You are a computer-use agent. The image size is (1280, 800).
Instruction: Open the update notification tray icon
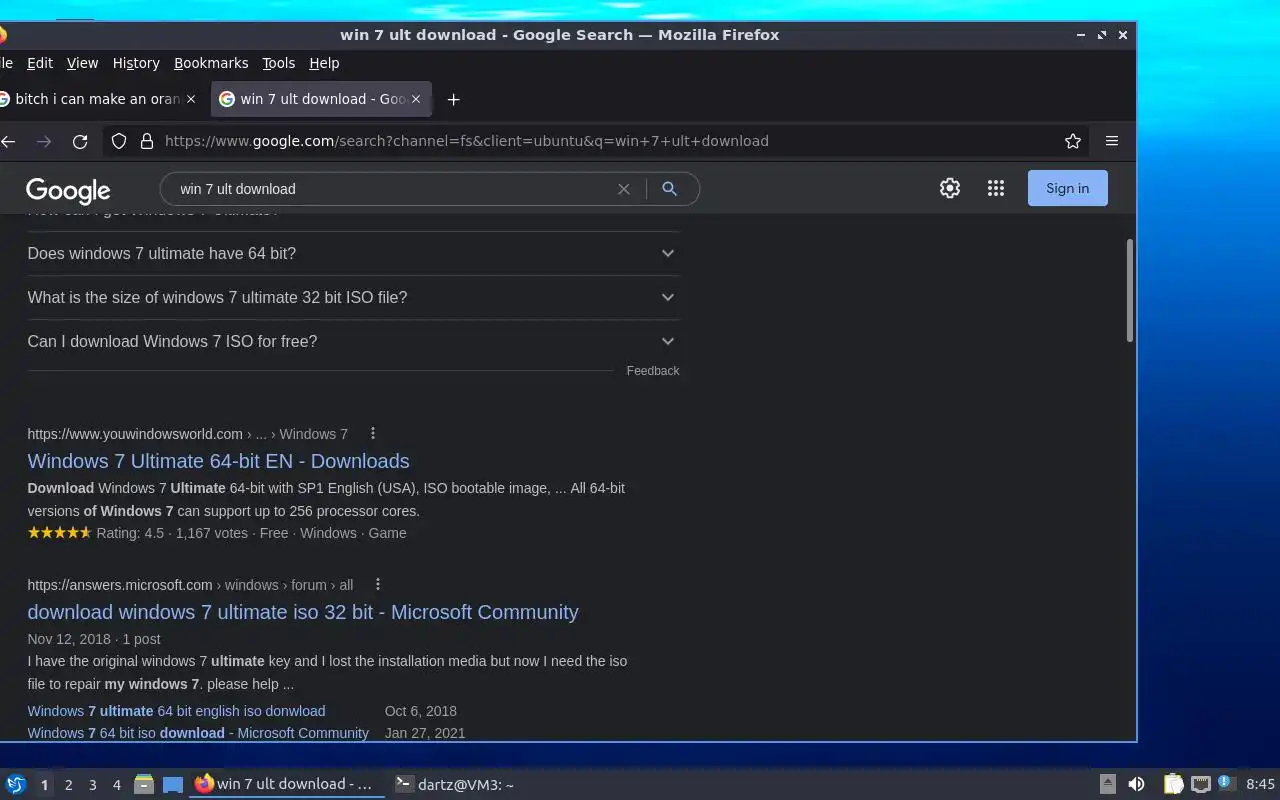1226,784
